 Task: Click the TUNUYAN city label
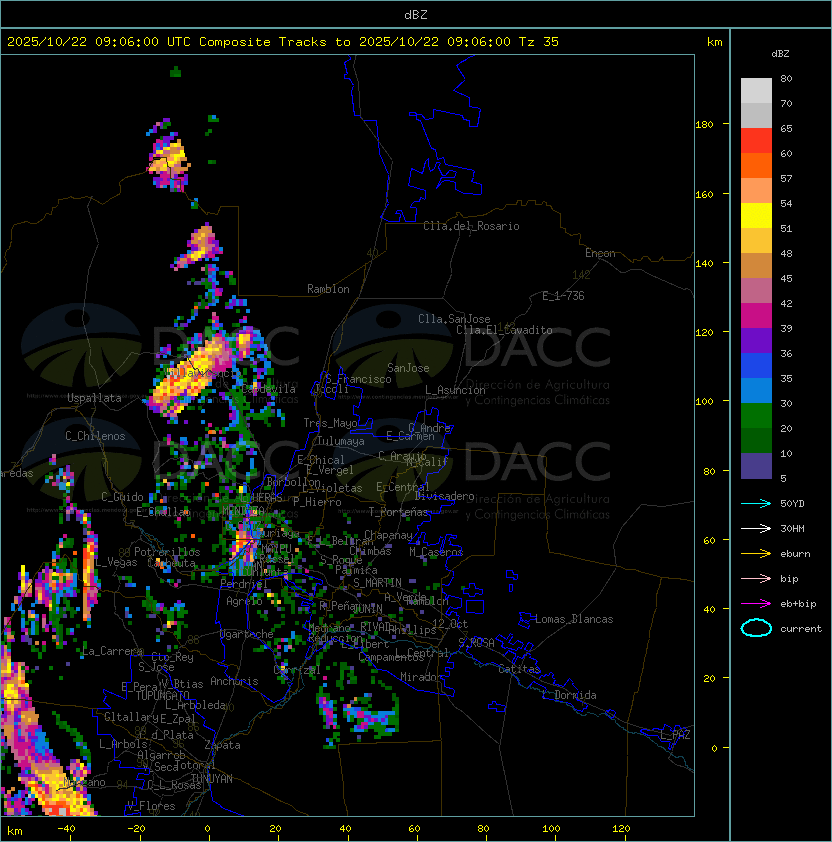point(212,779)
